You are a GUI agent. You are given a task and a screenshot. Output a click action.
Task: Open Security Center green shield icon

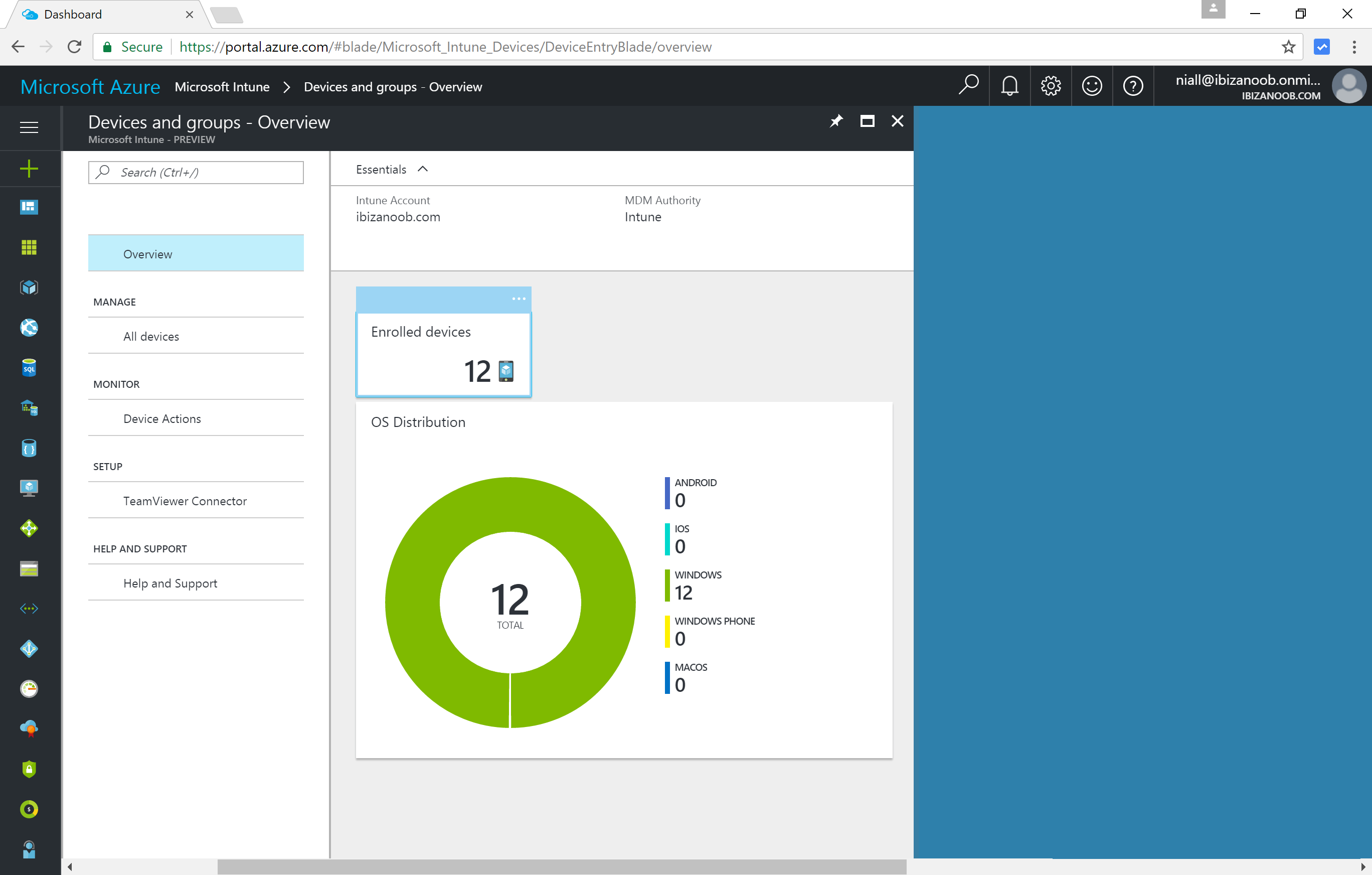[x=29, y=769]
